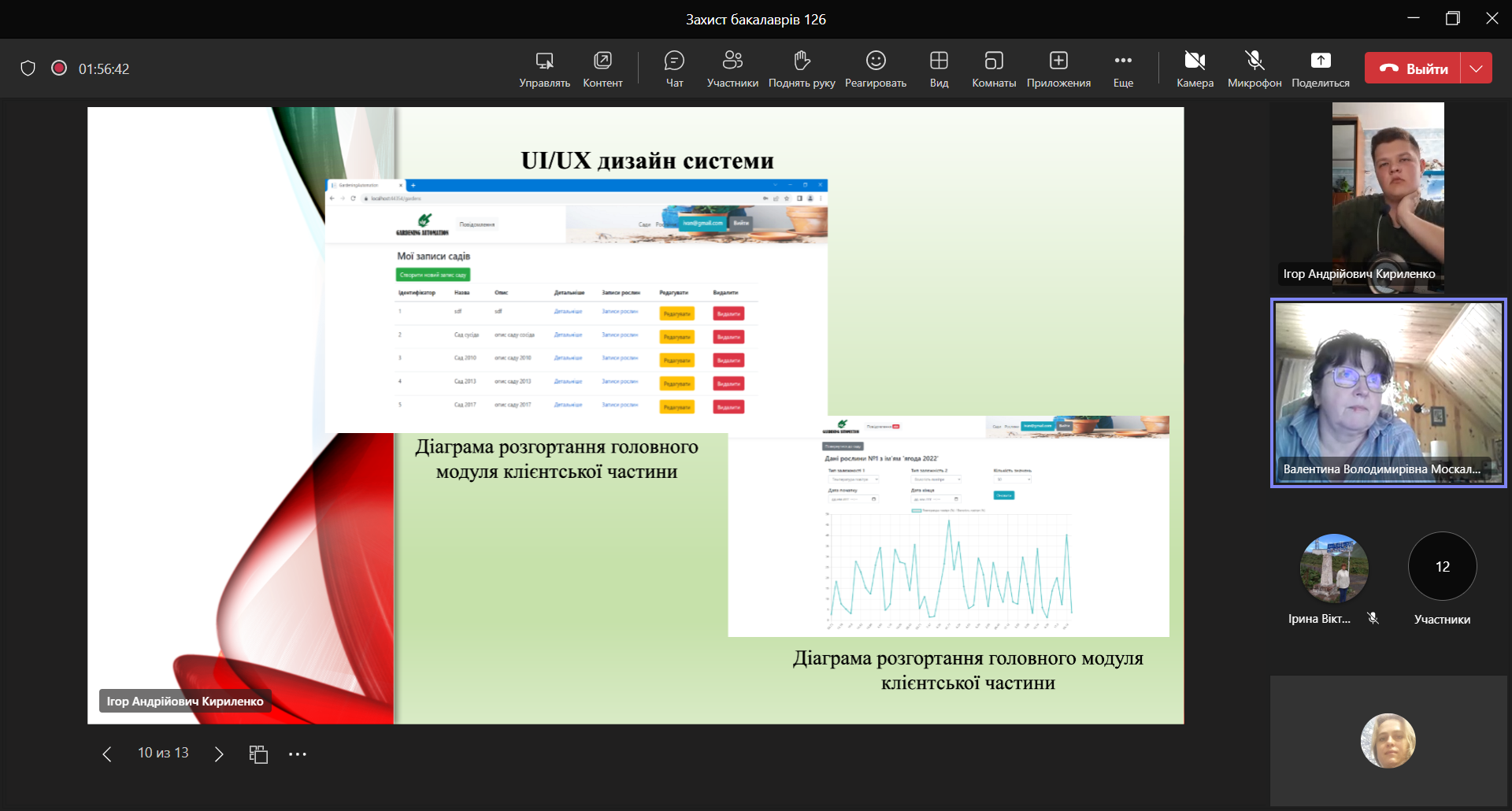Raise hand with Поднять руку
This screenshot has width=1512, height=811.
click(801, 69)
